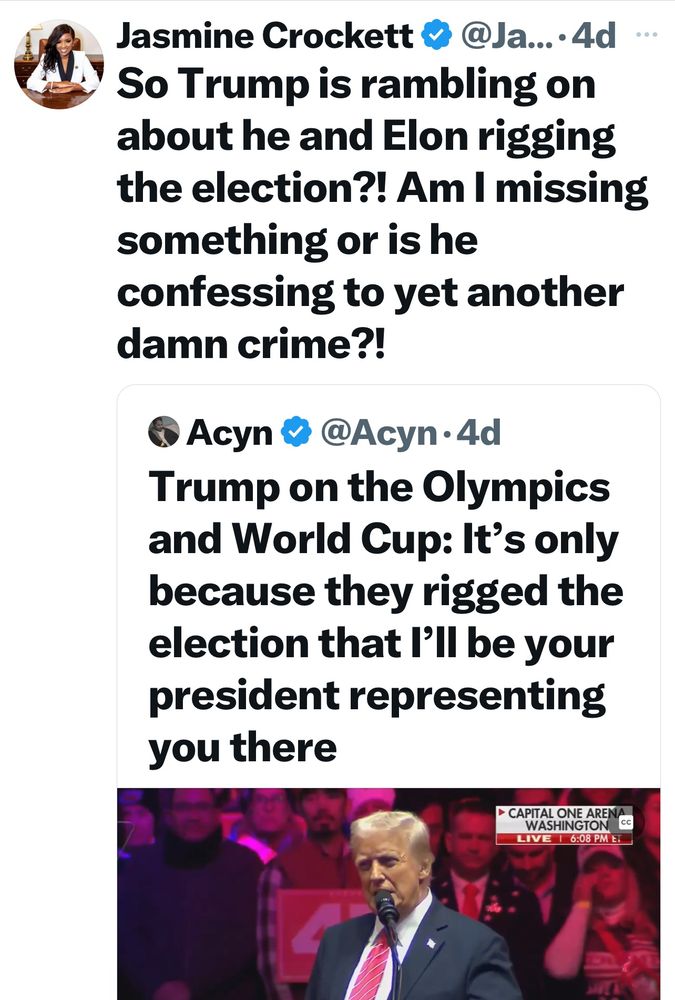The height and width of the screenshot is (1000, 675).
Task: Click the red arrow beside Capital One Arena
Action: tap(502, 813)
